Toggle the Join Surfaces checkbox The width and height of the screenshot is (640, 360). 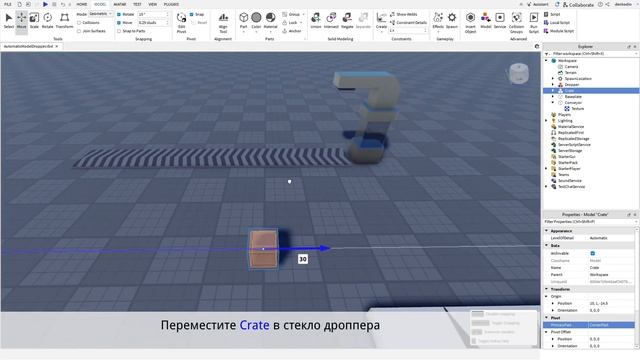pyautogui.click(x=79, y=31)
